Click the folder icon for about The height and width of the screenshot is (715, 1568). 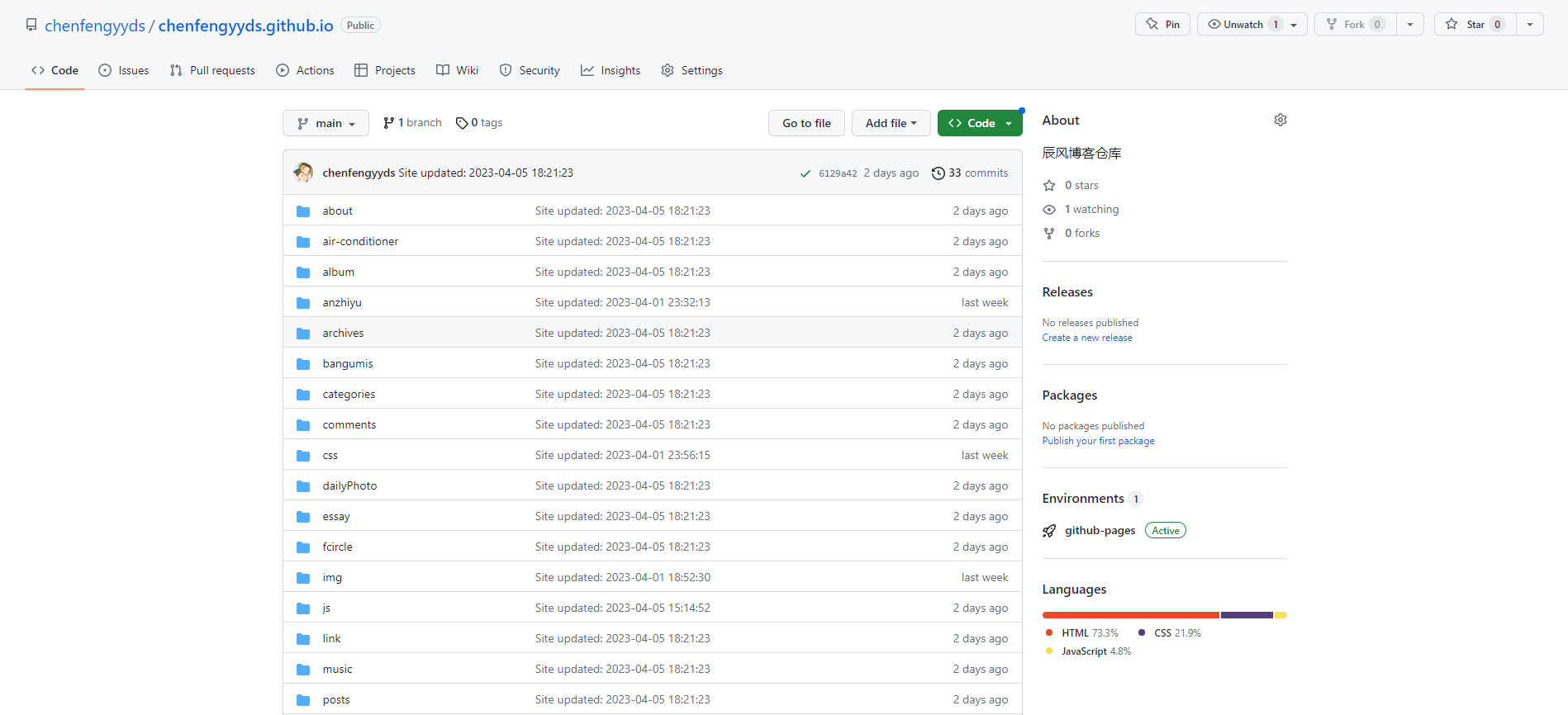(303, 211)
